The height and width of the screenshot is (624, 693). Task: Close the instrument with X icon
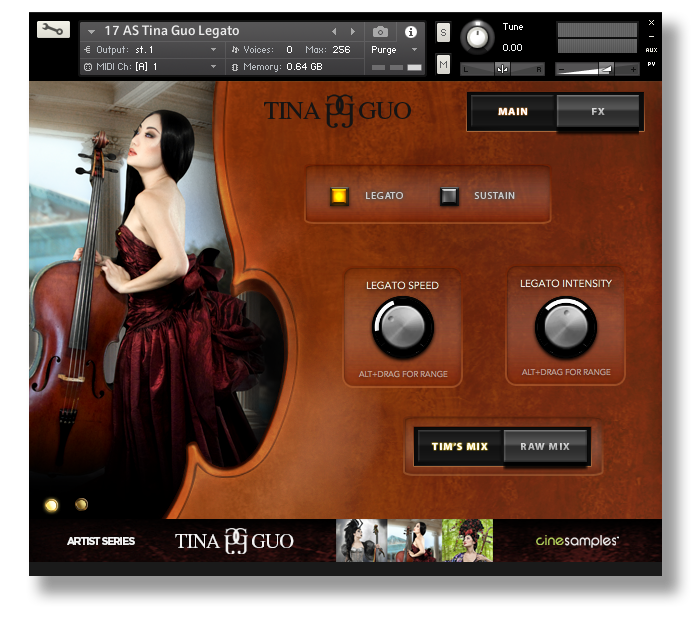point(651,22)
